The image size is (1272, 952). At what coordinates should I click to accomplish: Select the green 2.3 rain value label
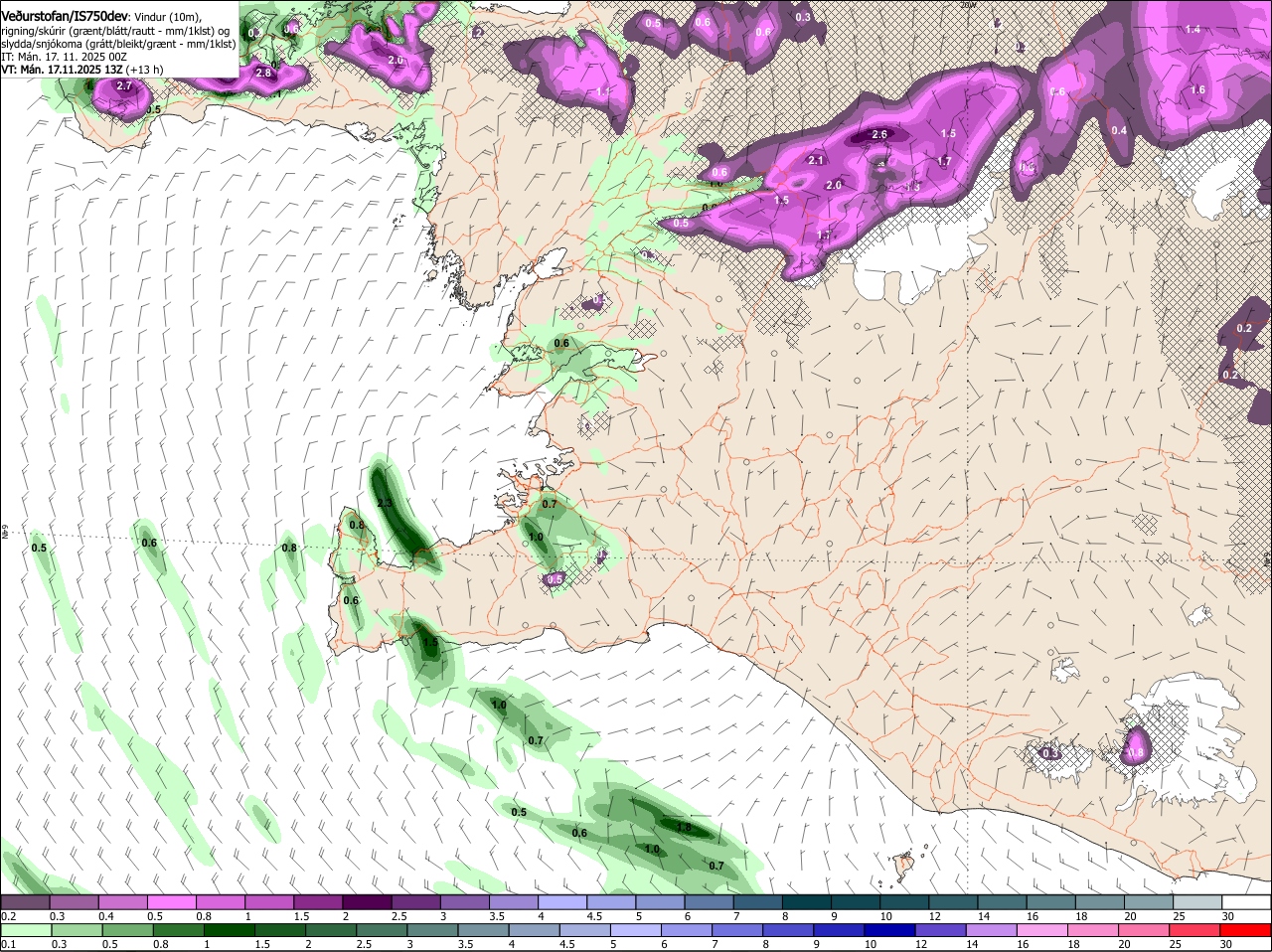pos(386,504)
